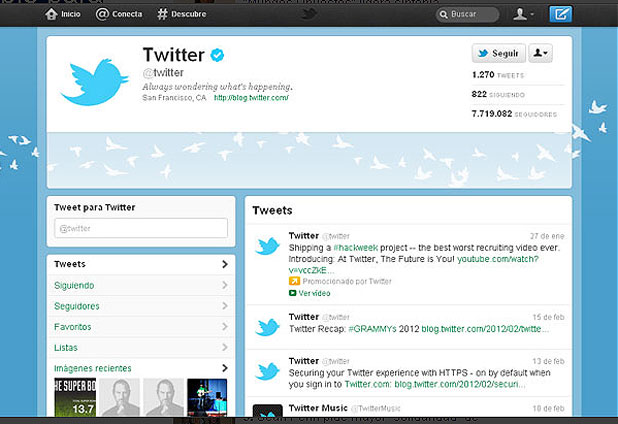Open the first Steve Jobs portrait thumbnail
618x424 pixels.
[x=119, y=397]
